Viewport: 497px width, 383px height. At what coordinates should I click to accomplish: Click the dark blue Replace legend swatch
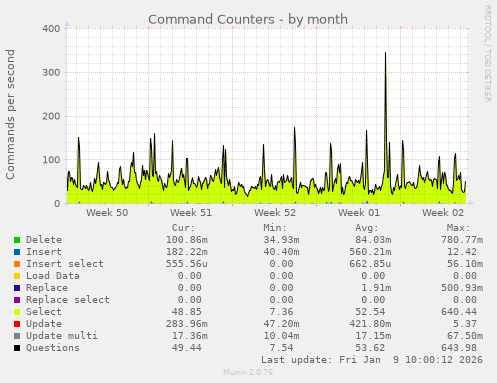pyautogui.click(x=17, y=288)
